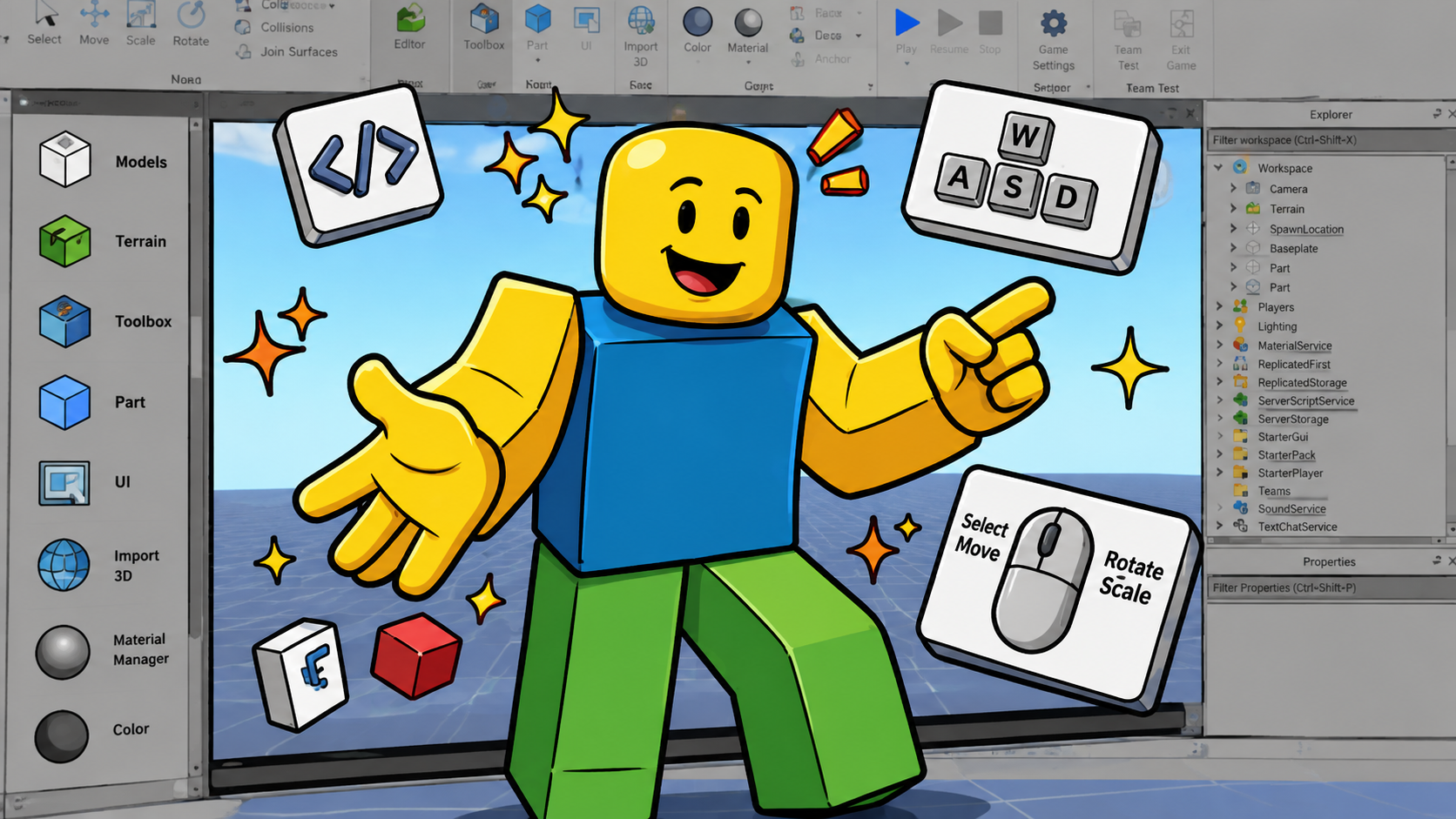The width and height of the screenshot is (1456, 819).
Task: Select the green Terrain cube in the left sidebar
Action: click(65, 241)
